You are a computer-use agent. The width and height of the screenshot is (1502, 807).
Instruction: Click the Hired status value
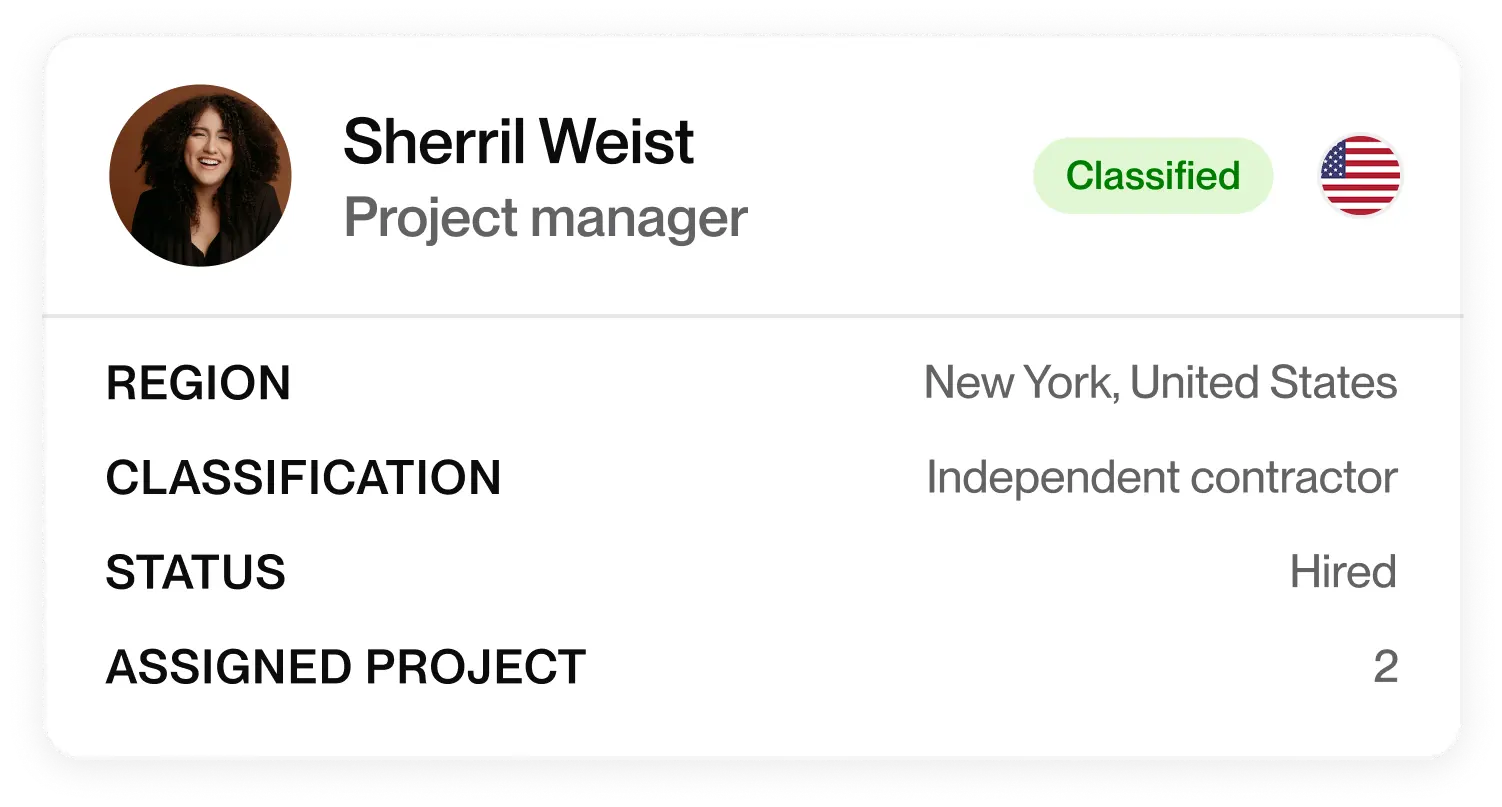pos(1344,571)
